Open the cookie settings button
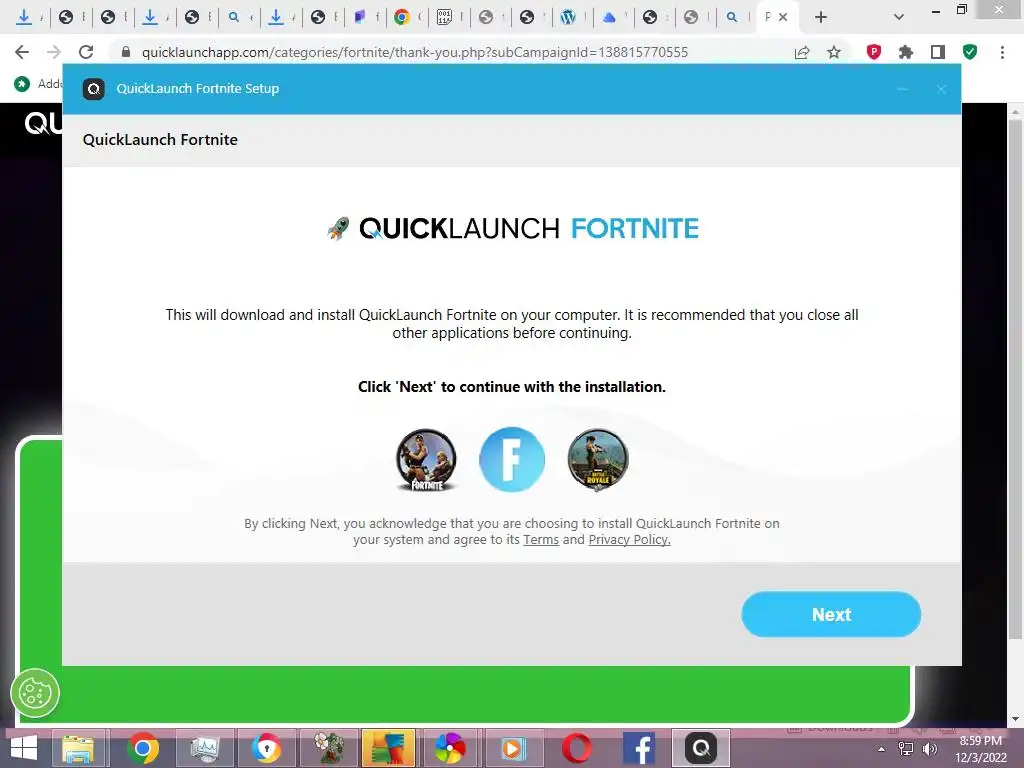This screenshot has width=1024, height=768. pos(35,693)
